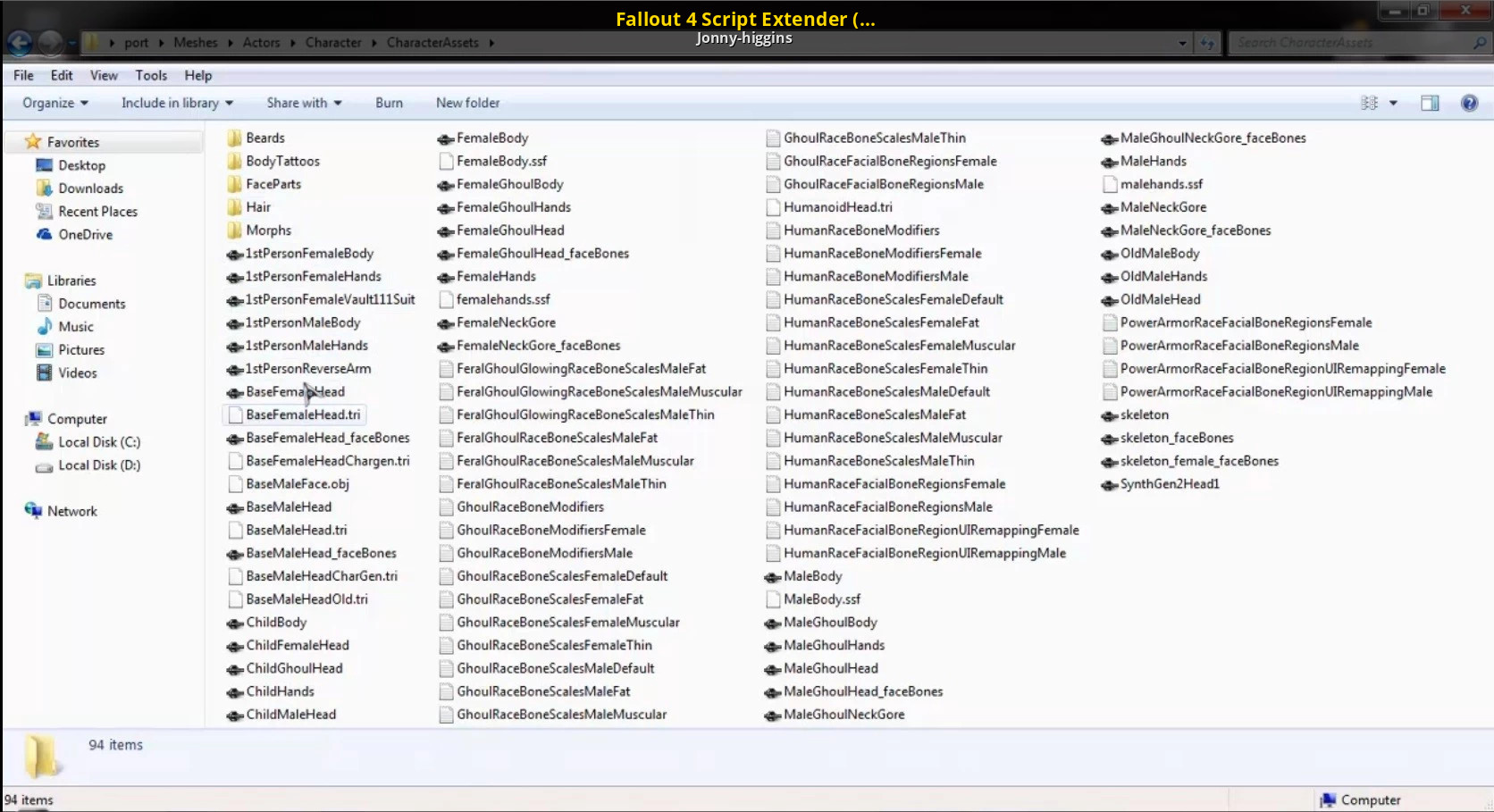The image size is (1494, 812).
Task: Click the Back navigation arrow
Action: point(20,42)
